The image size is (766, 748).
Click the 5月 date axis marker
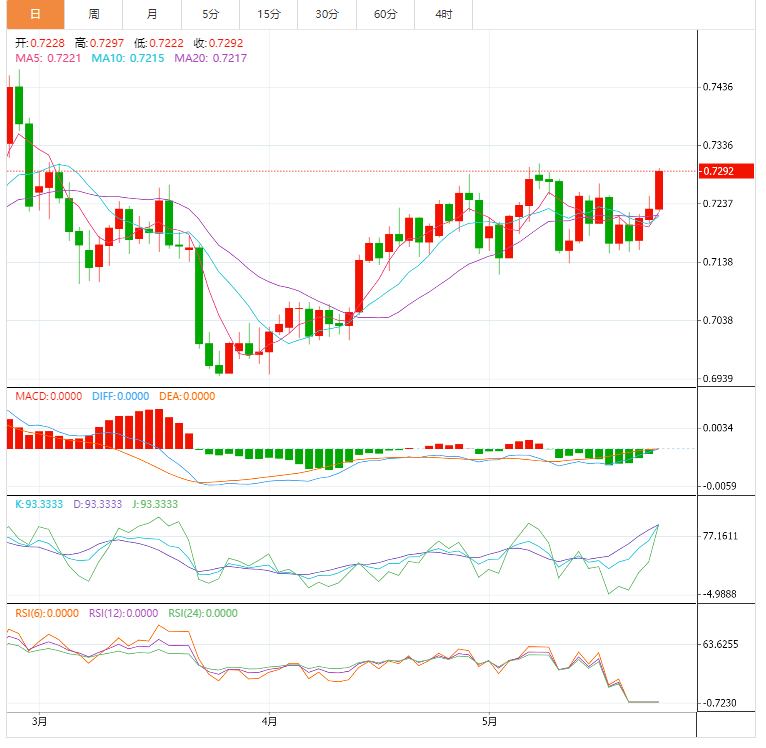tap(489, 722)
